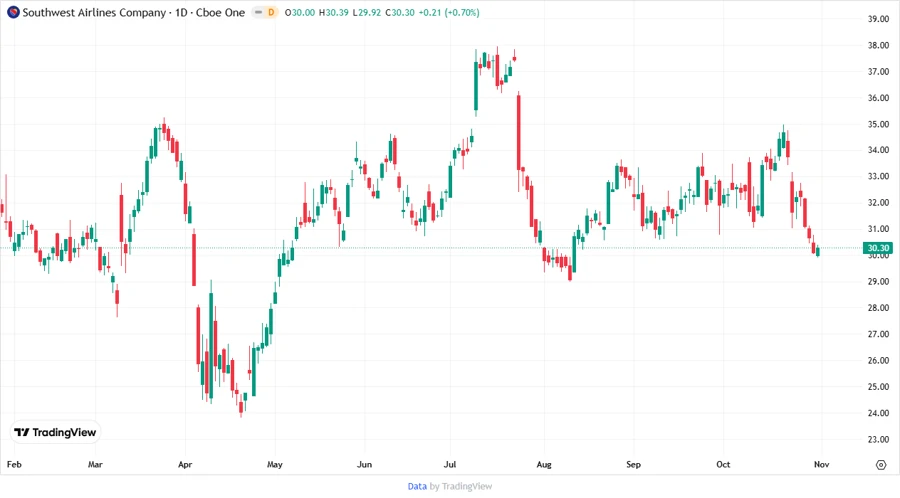Image resolution: width=900 pixels, height=498 pixels.
Task: Click the 35.00 price axis label
Action: (878, 124)
